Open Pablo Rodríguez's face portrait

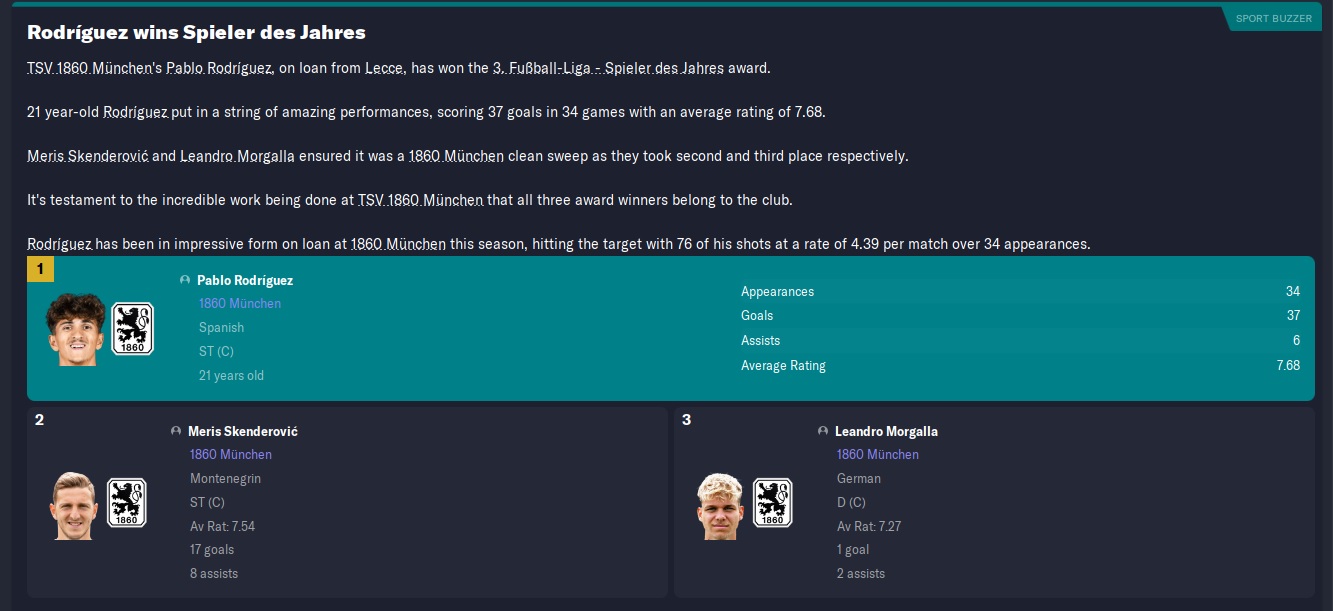(76, 329)
